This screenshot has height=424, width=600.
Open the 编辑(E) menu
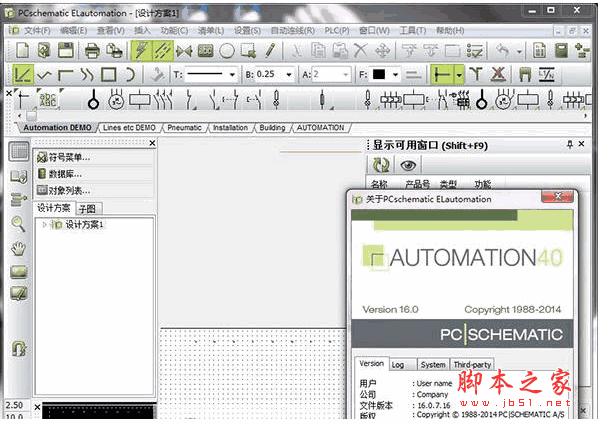[74, 31]
